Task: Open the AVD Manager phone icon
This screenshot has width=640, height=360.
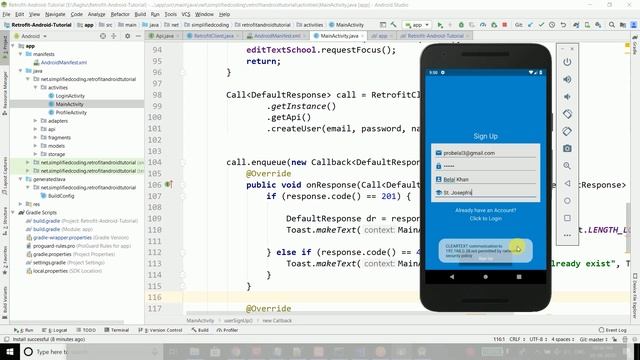Action: (587, 25)
